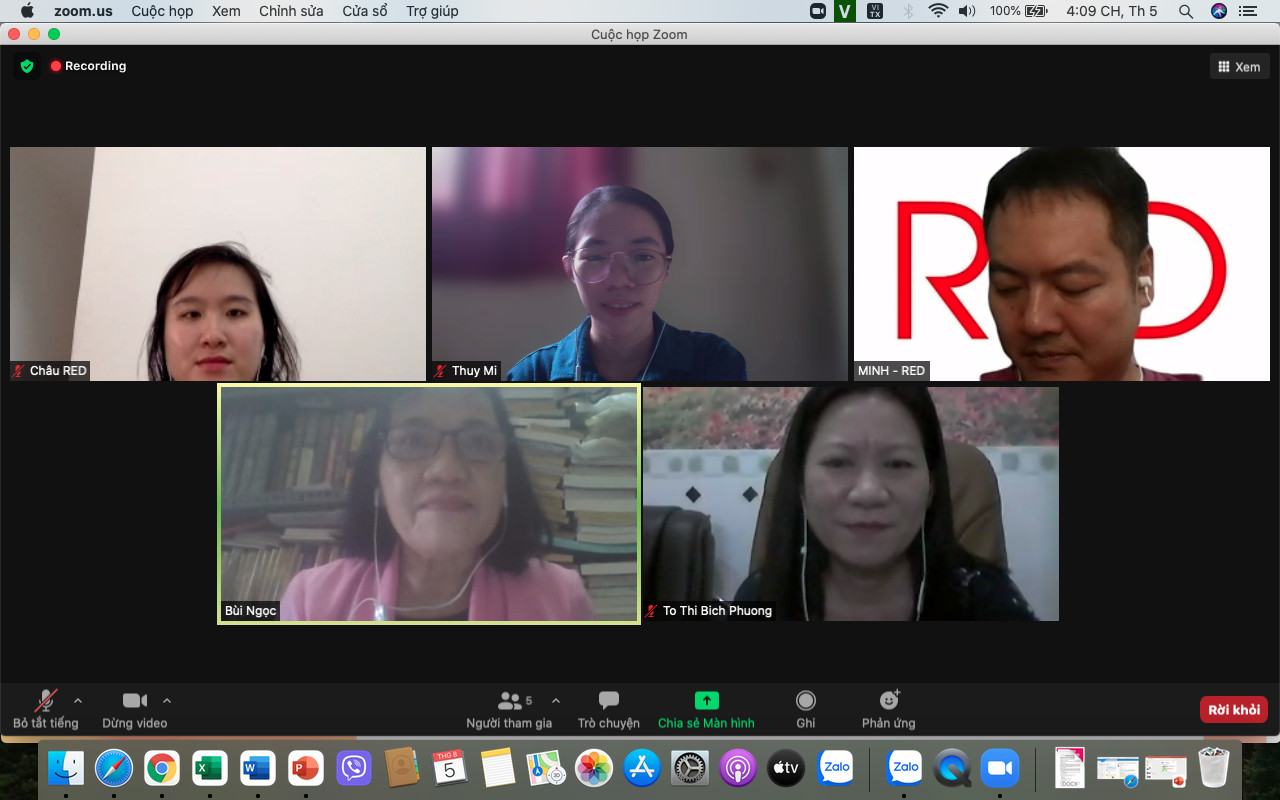
Task: Select Thuy Mi video tile
Action: pyautogui.click(x=640, y=264)
